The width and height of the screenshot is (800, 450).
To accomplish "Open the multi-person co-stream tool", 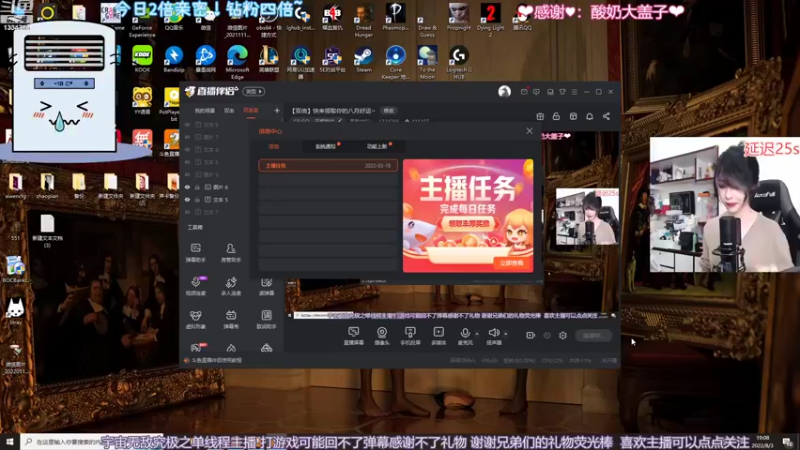I will click(x=231, y=286).
